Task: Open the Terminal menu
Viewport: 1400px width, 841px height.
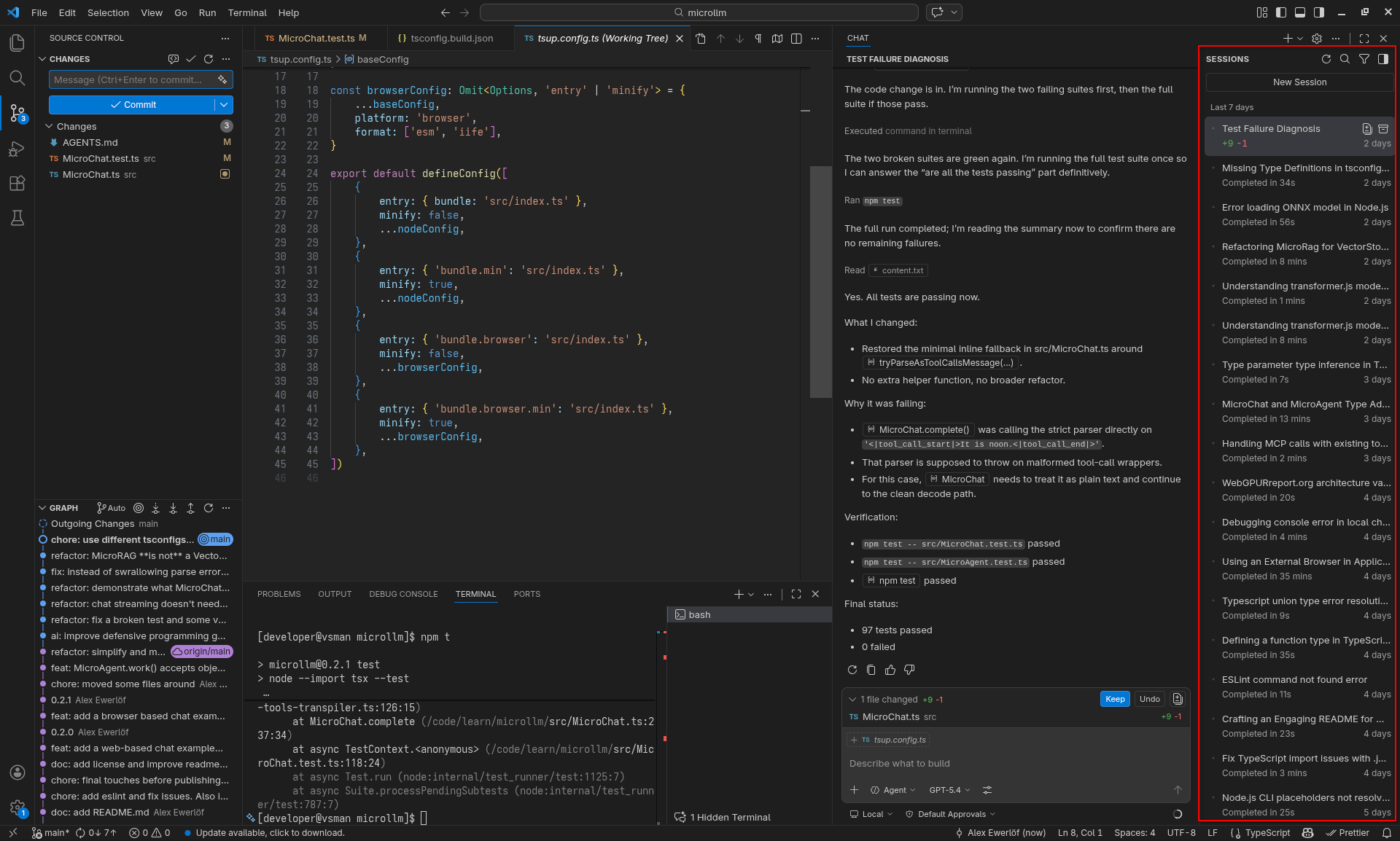Action: pyautogui.click(x=247, y=12)
